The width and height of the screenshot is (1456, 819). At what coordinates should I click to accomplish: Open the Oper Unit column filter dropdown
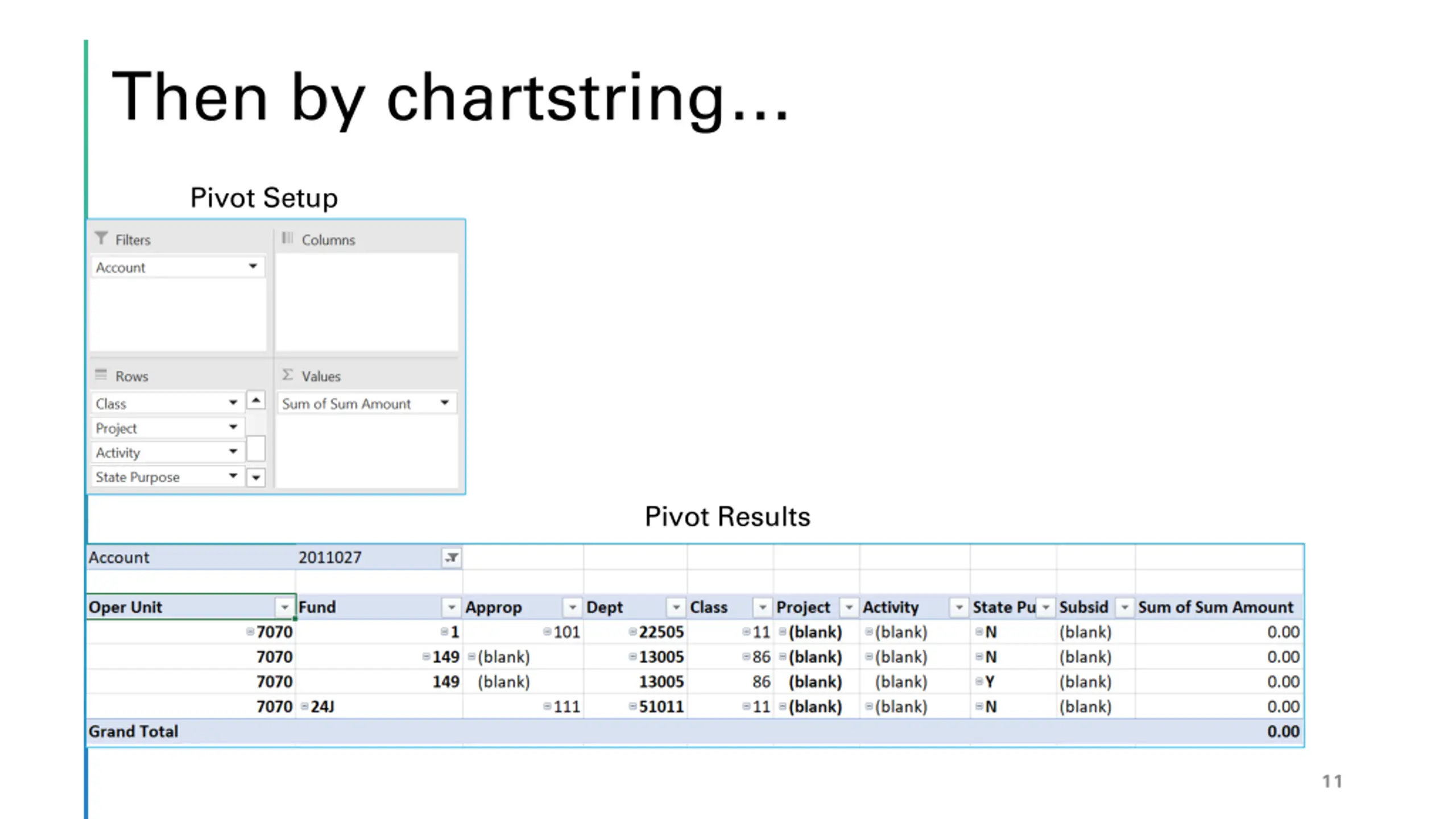pos(284,607)
